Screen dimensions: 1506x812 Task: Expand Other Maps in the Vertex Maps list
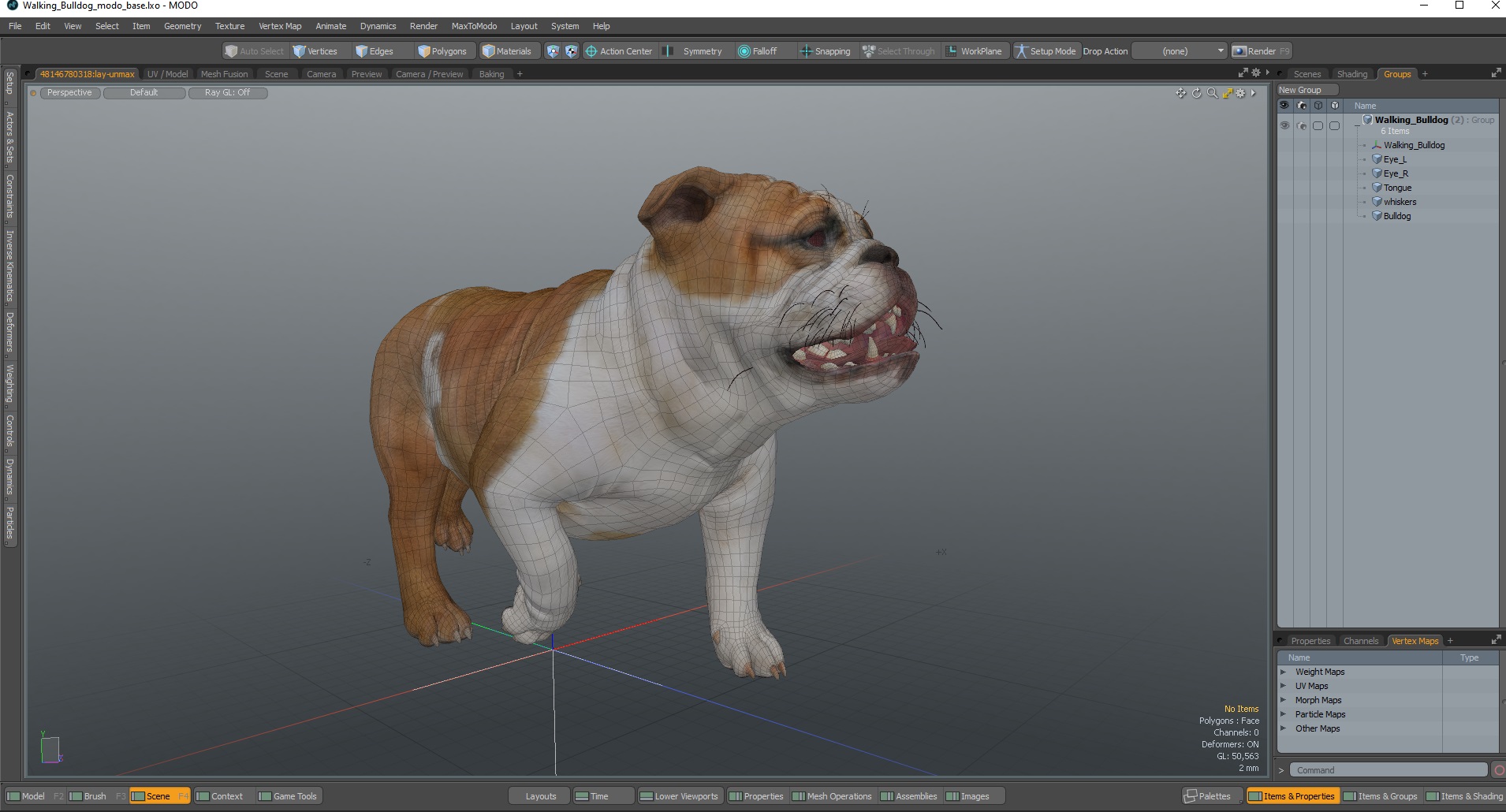[x=1283, y=728]
